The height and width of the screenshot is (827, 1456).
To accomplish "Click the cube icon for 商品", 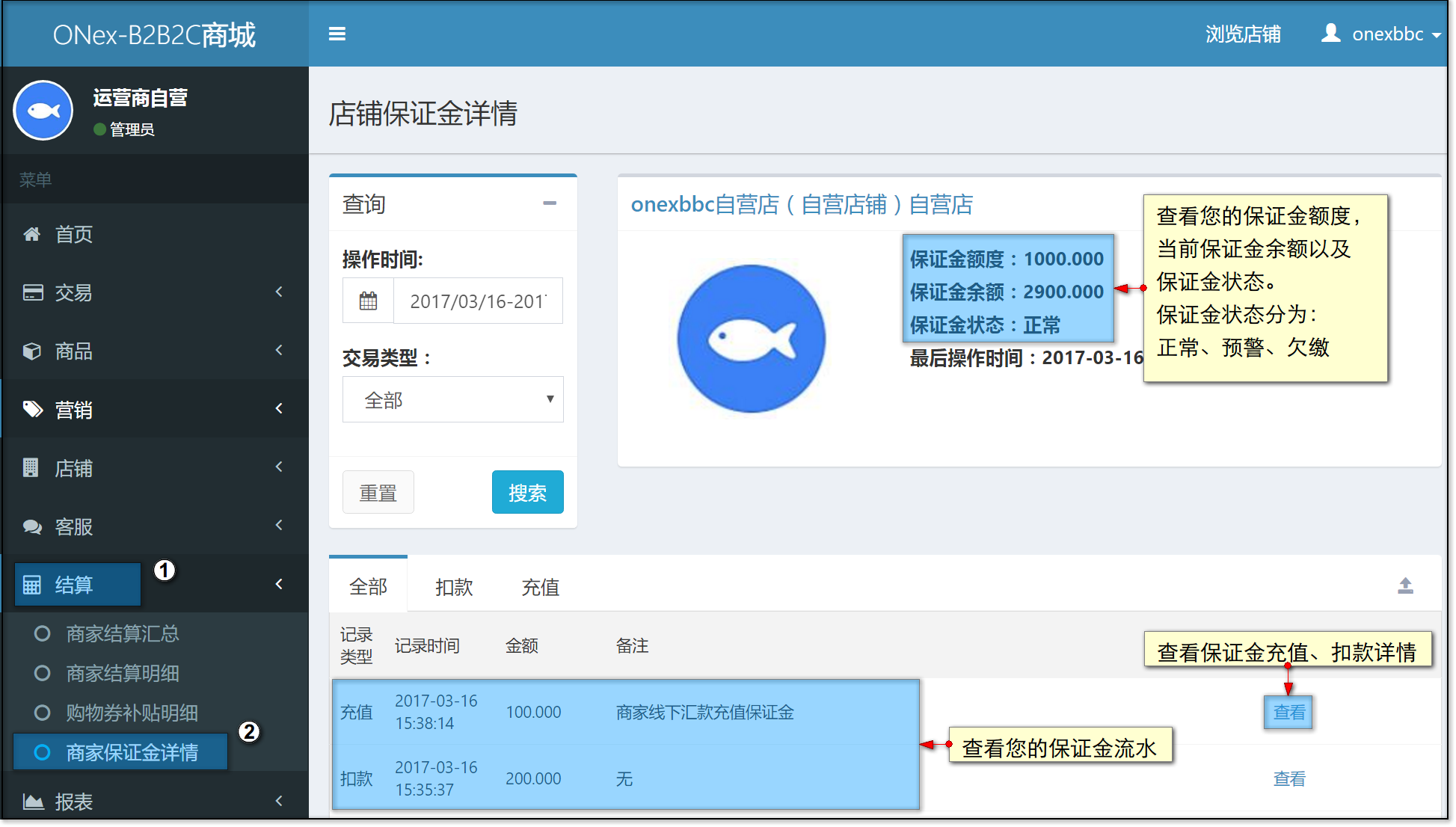I will pyautogui.click(x=31, y=351).
